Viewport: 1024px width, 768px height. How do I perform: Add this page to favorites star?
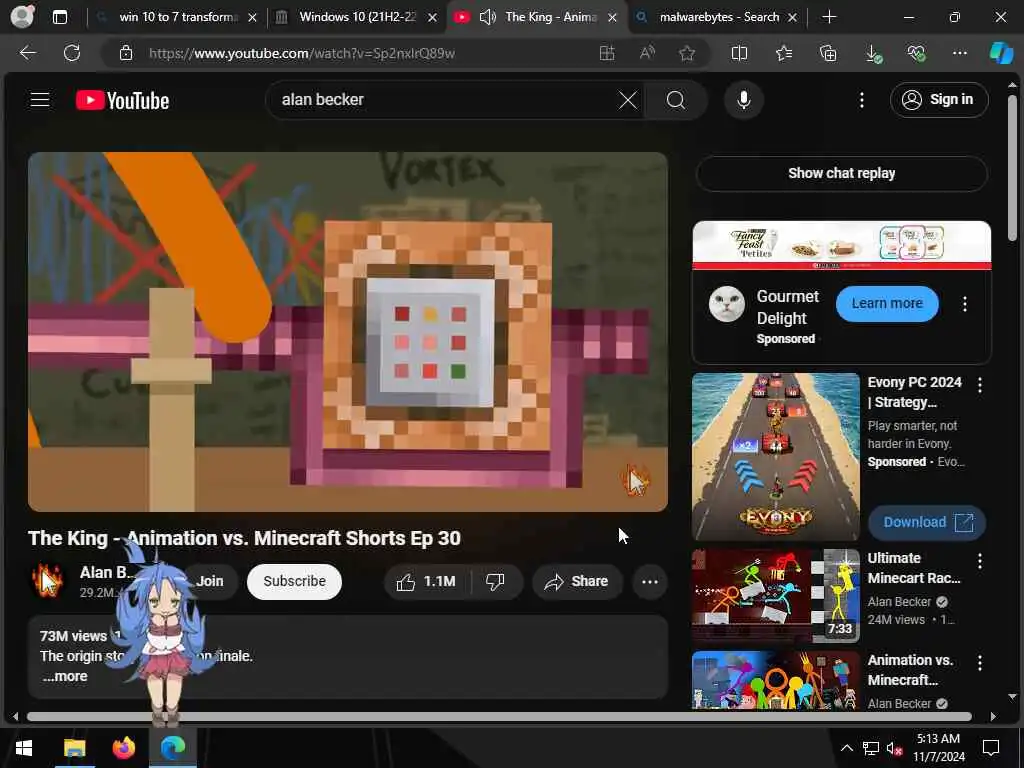coord(686,54)
